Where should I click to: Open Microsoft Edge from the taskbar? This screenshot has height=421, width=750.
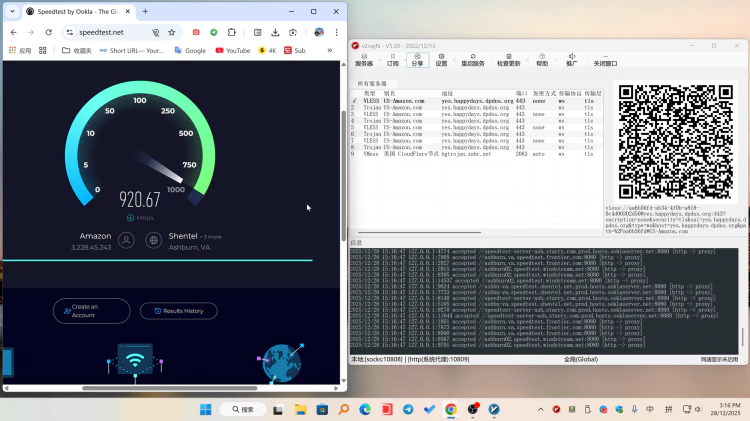point(365,410)
